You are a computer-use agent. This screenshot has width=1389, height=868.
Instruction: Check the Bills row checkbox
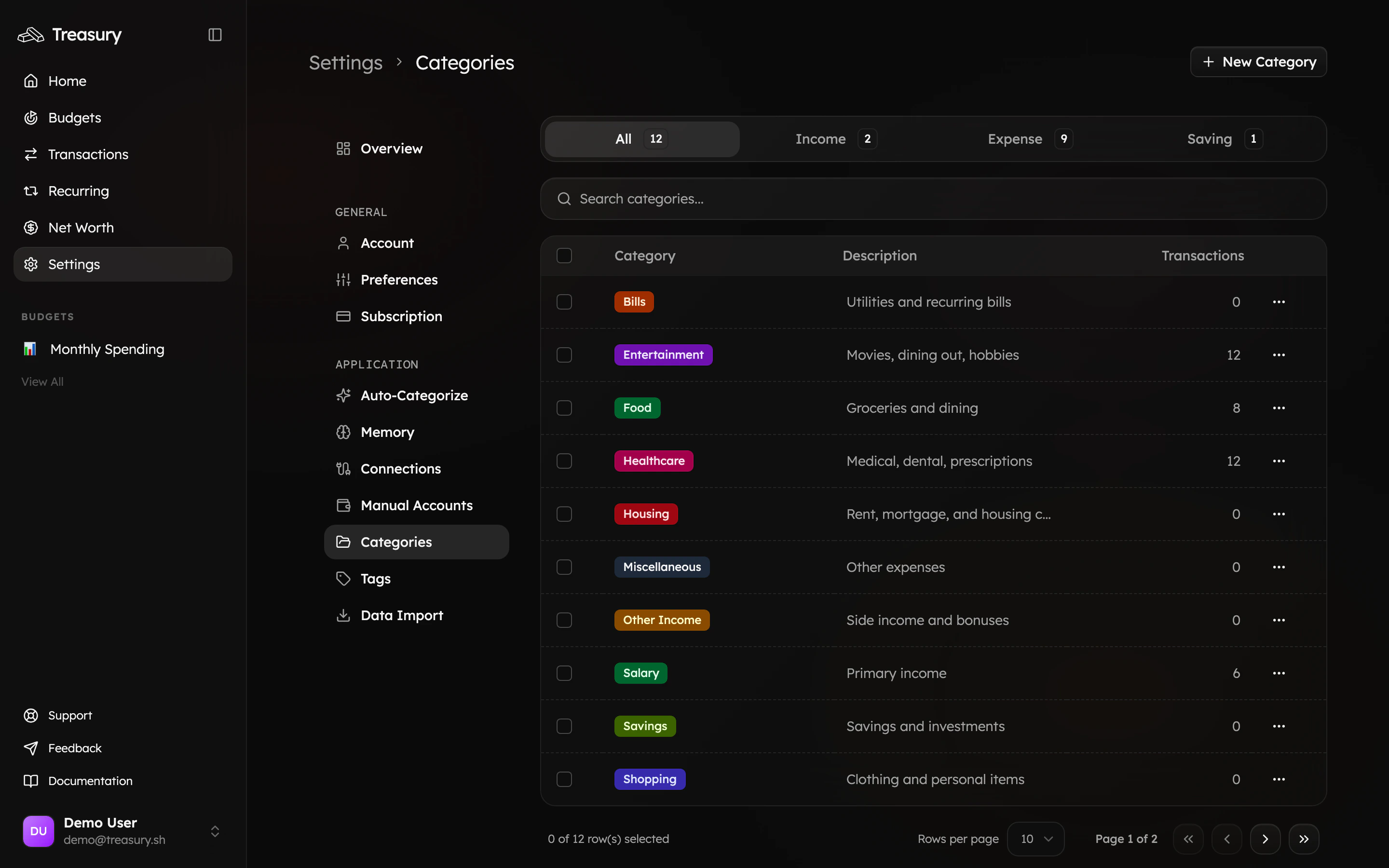tap(564, 302)
